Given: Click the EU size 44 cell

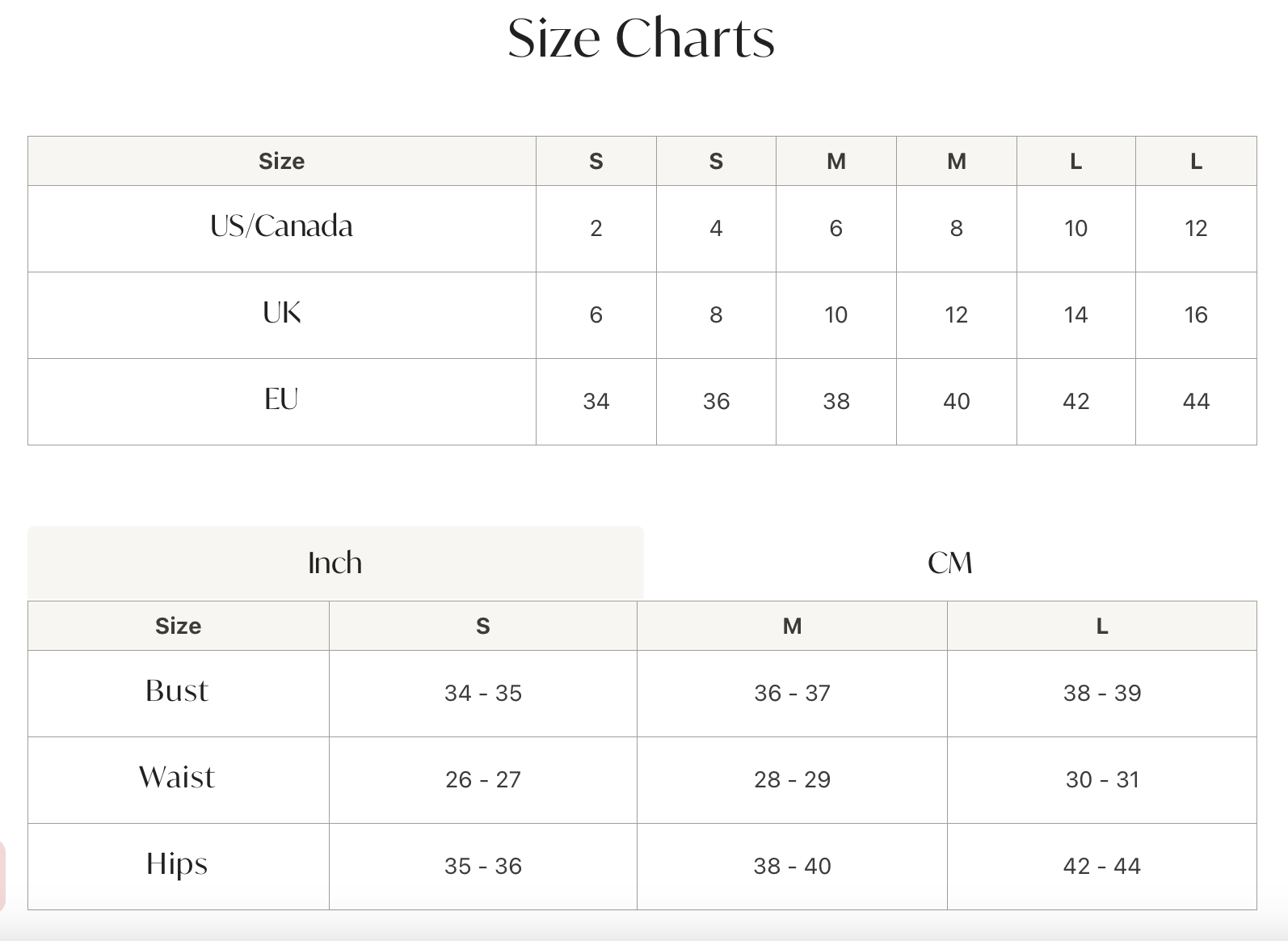Looking at the screenshot, I should point(1196,402).
